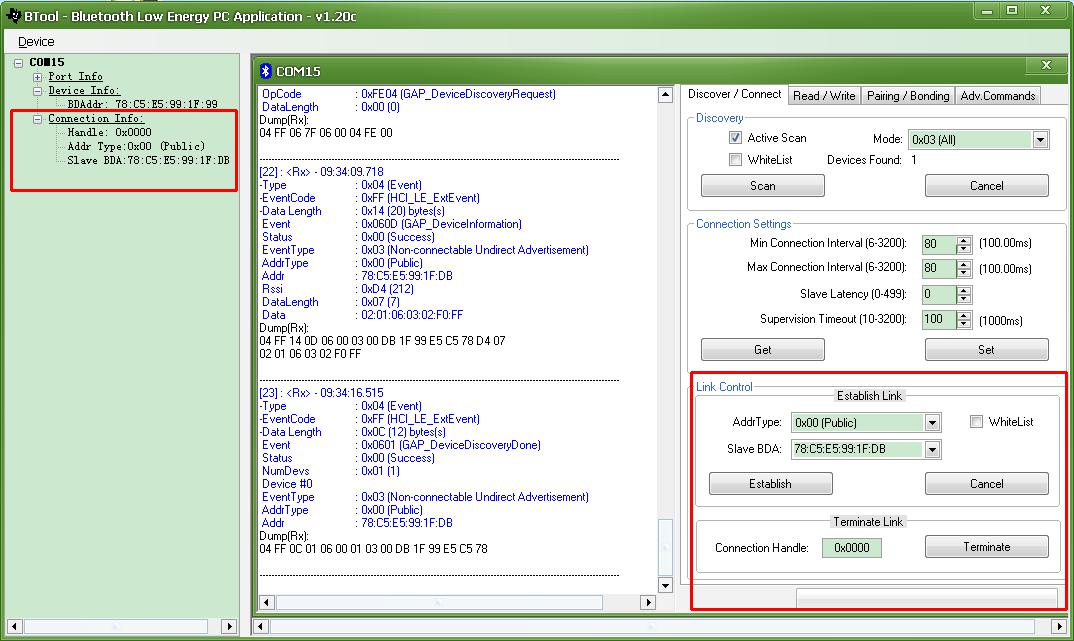The width and height of the screenshot is (1074, 641).
Task: Click log pane scroll left arrow
Action: pos(266,603)
